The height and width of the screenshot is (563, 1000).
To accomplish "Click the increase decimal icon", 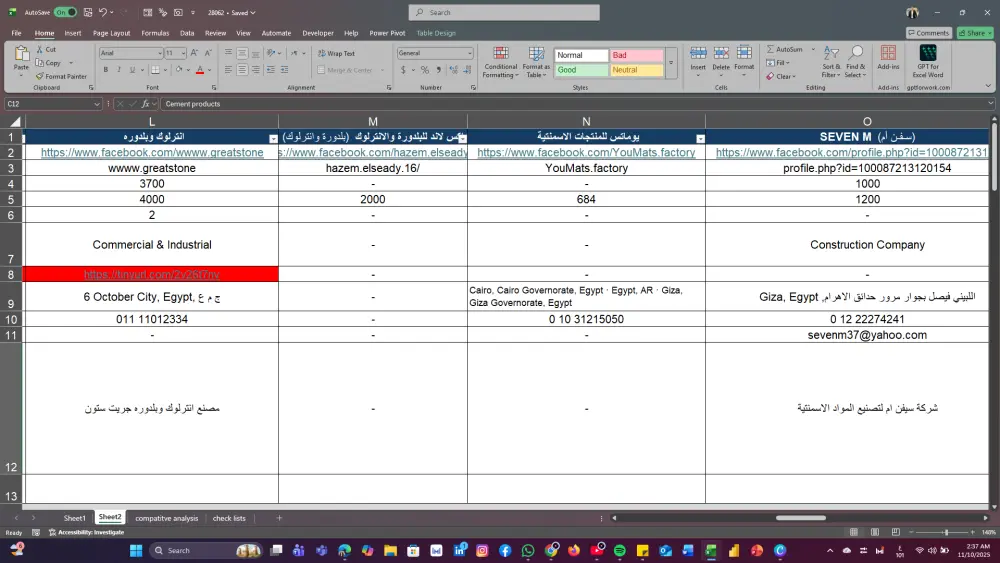I will (453, 69).
